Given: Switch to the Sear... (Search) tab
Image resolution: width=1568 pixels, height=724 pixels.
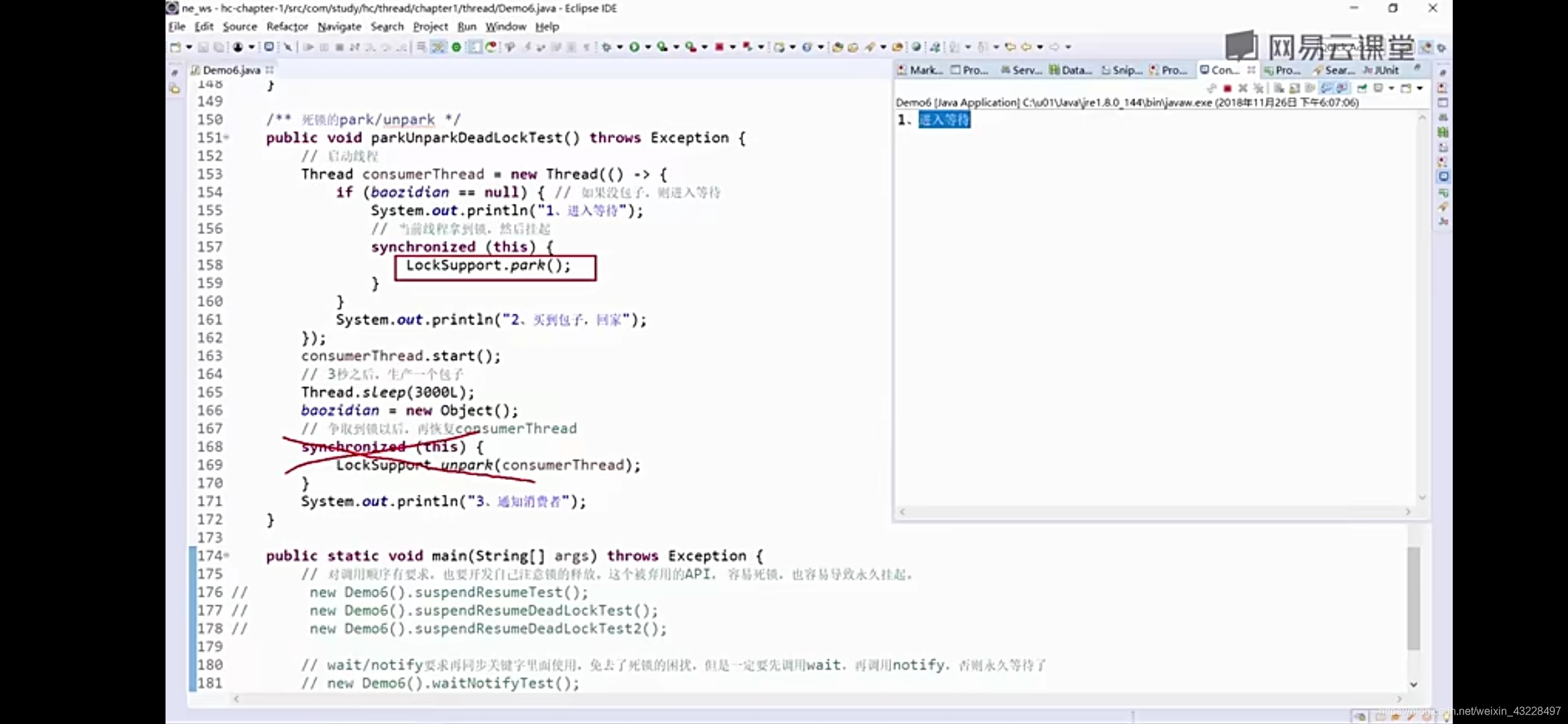Looking at the screenshot, I should [1334, 70].
